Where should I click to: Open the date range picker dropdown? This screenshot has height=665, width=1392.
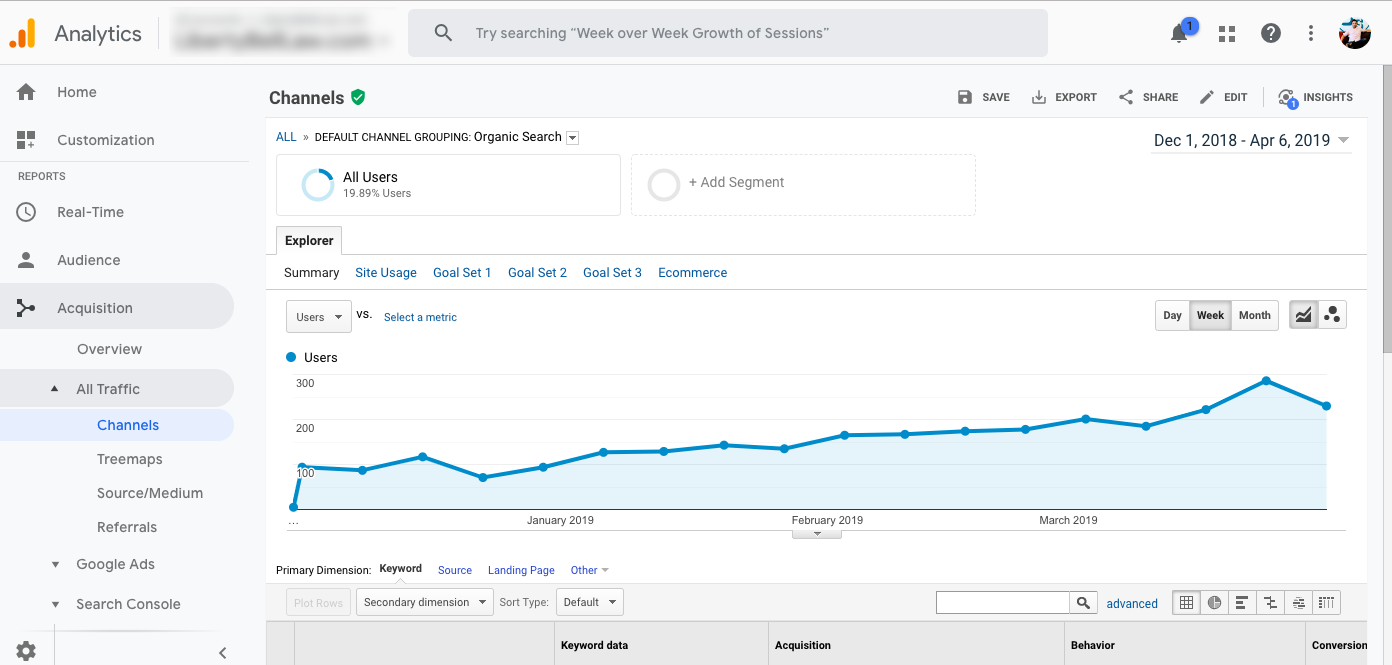coord(1251,140)
